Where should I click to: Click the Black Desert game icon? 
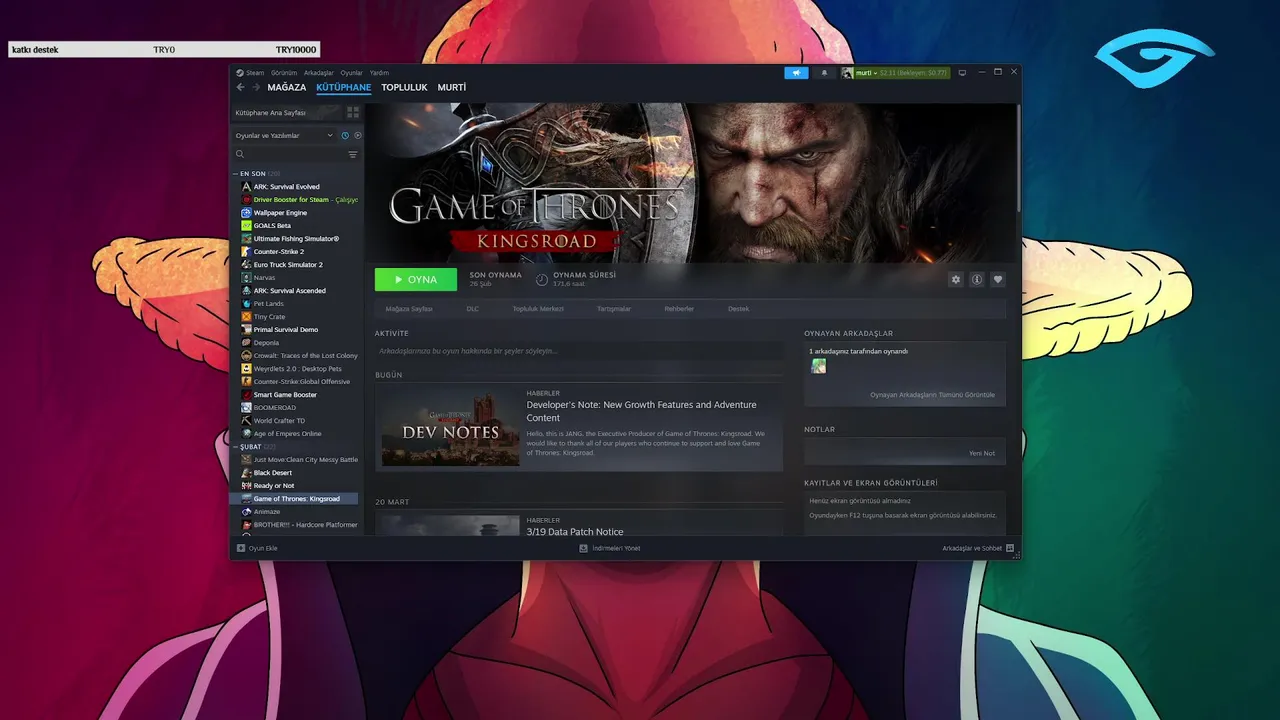click(x=246, y=473)
